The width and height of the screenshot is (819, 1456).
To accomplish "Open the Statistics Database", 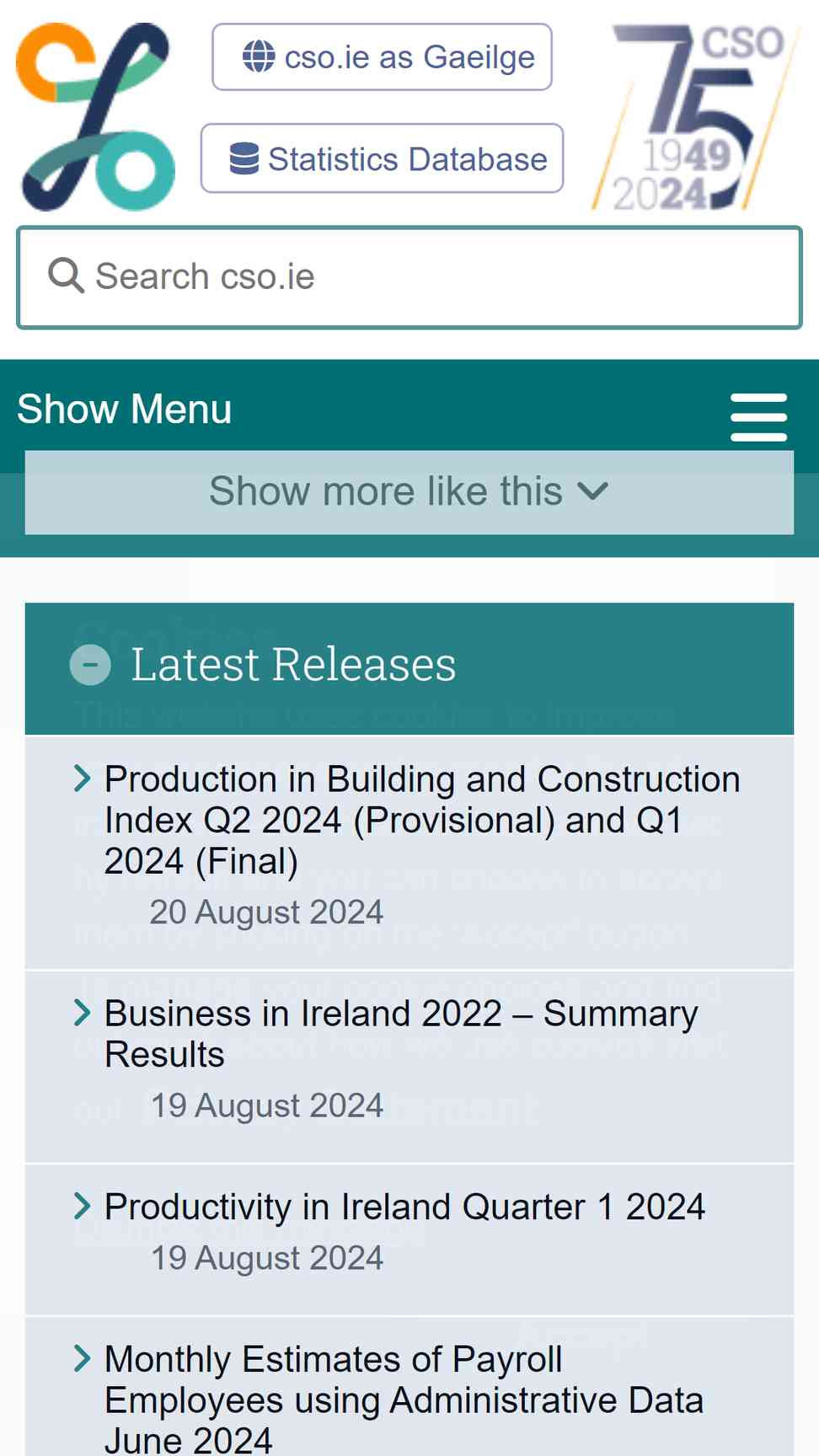I will [x=407, y=159].
